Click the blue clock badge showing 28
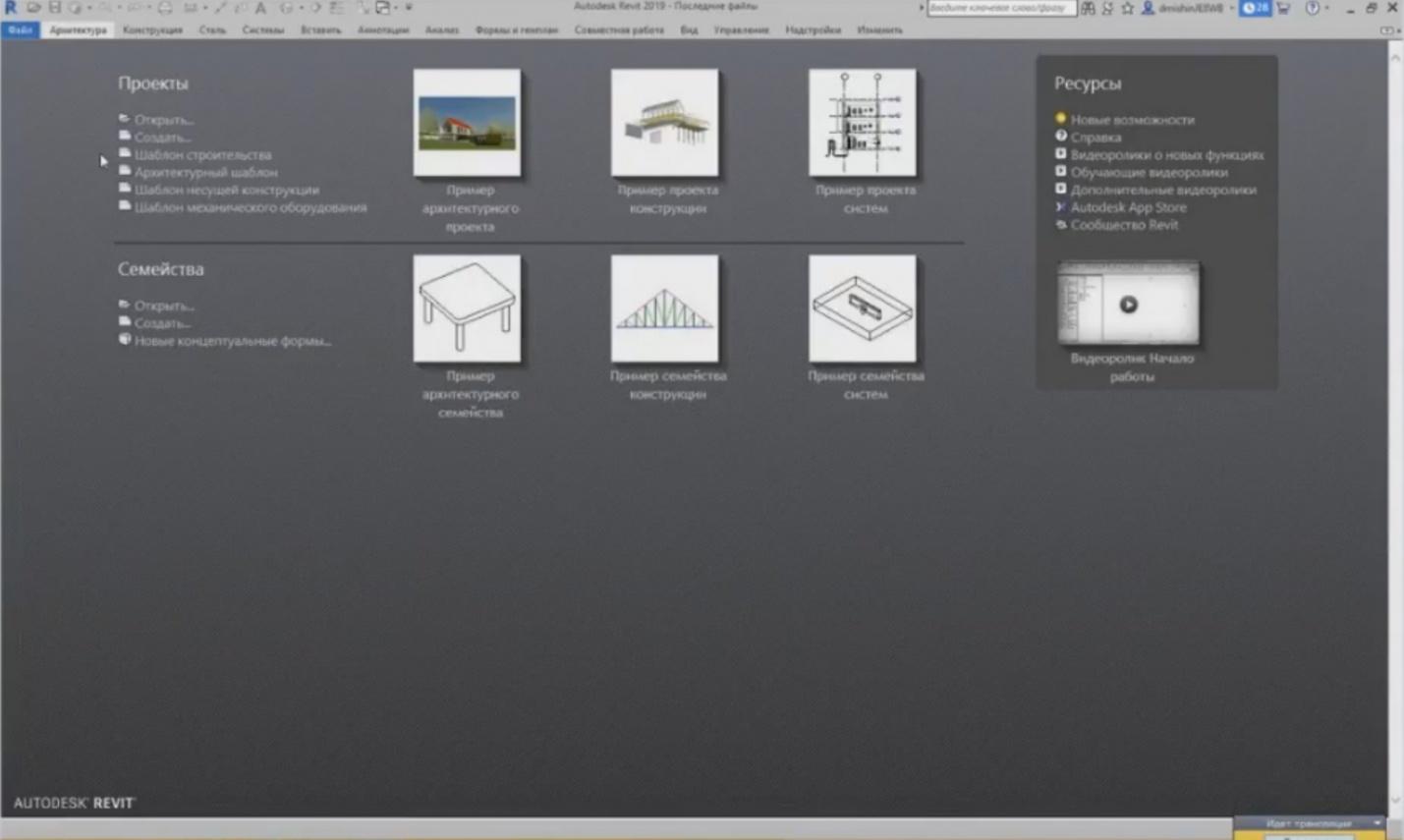Screen dimensions: 1404x840 coord(1255,8)
